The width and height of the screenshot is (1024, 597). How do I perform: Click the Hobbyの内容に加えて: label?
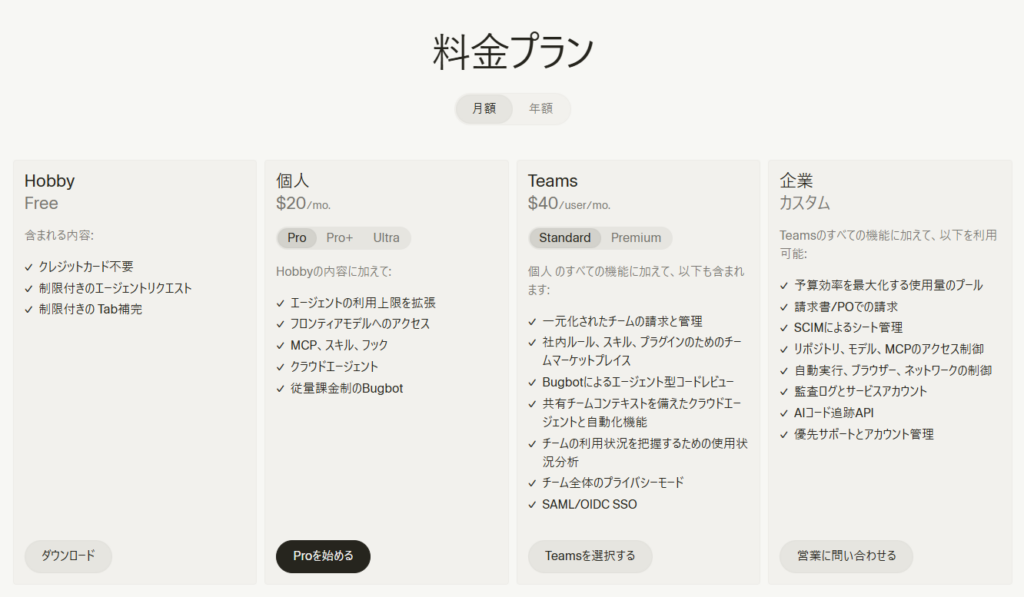[334, 271]
